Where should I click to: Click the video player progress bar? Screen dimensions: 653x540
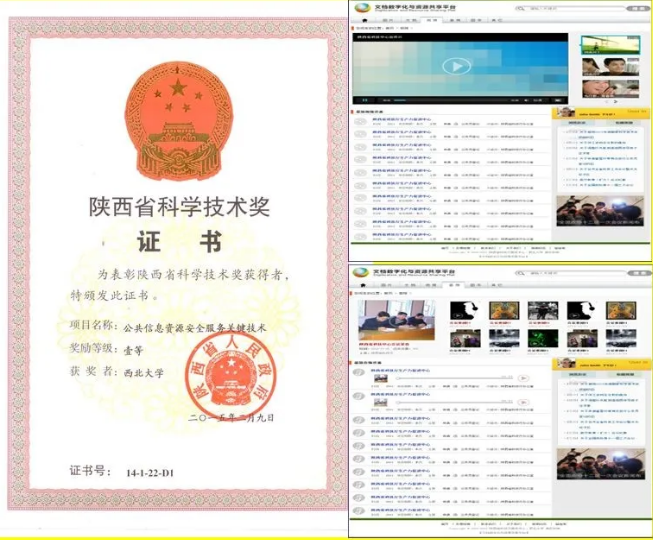pyautogui.click(x=451, y=100)
